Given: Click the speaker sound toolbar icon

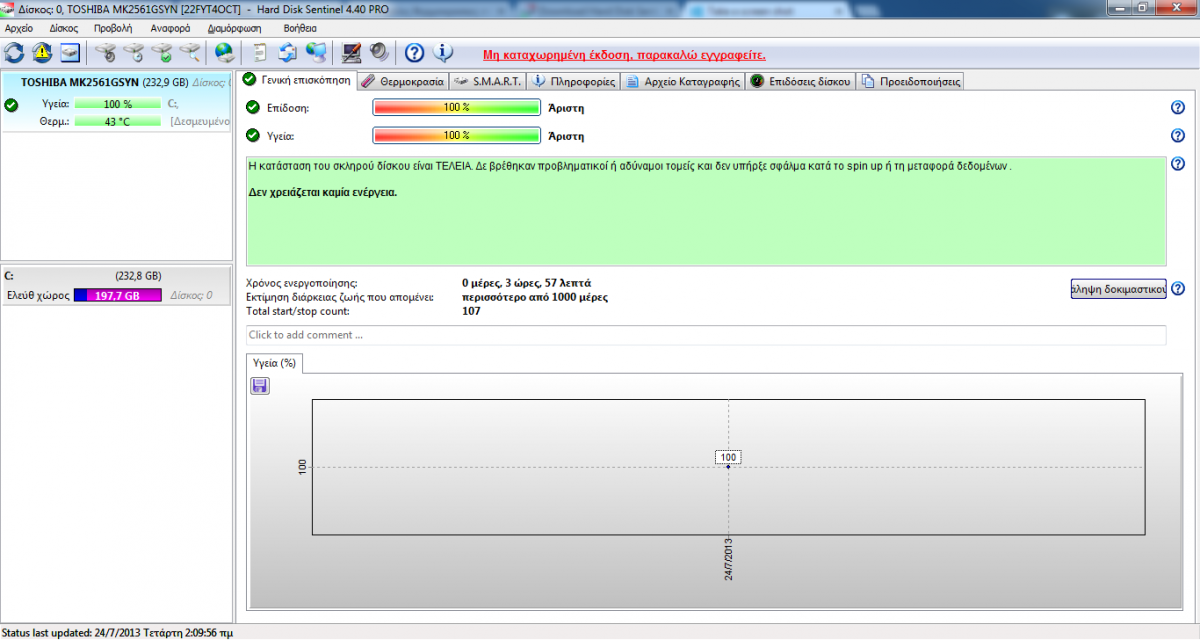Looking at the screenshot, I should point(379,52).
